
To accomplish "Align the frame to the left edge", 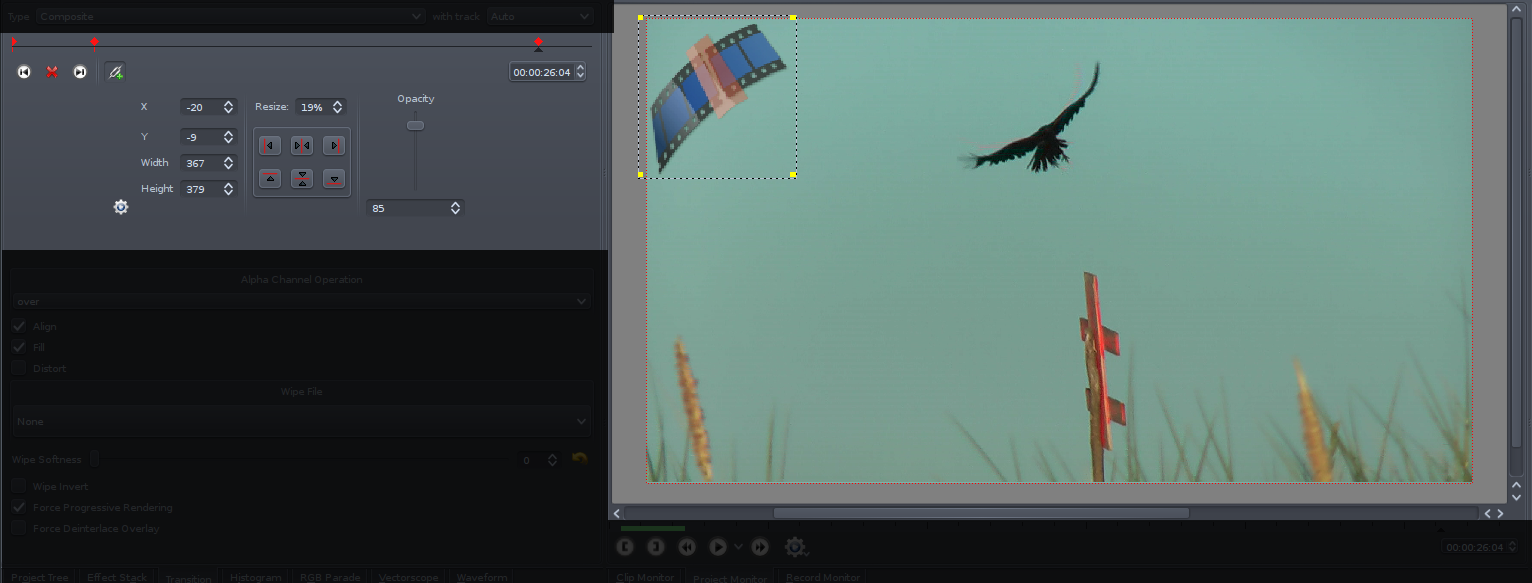I will (270, 146).
